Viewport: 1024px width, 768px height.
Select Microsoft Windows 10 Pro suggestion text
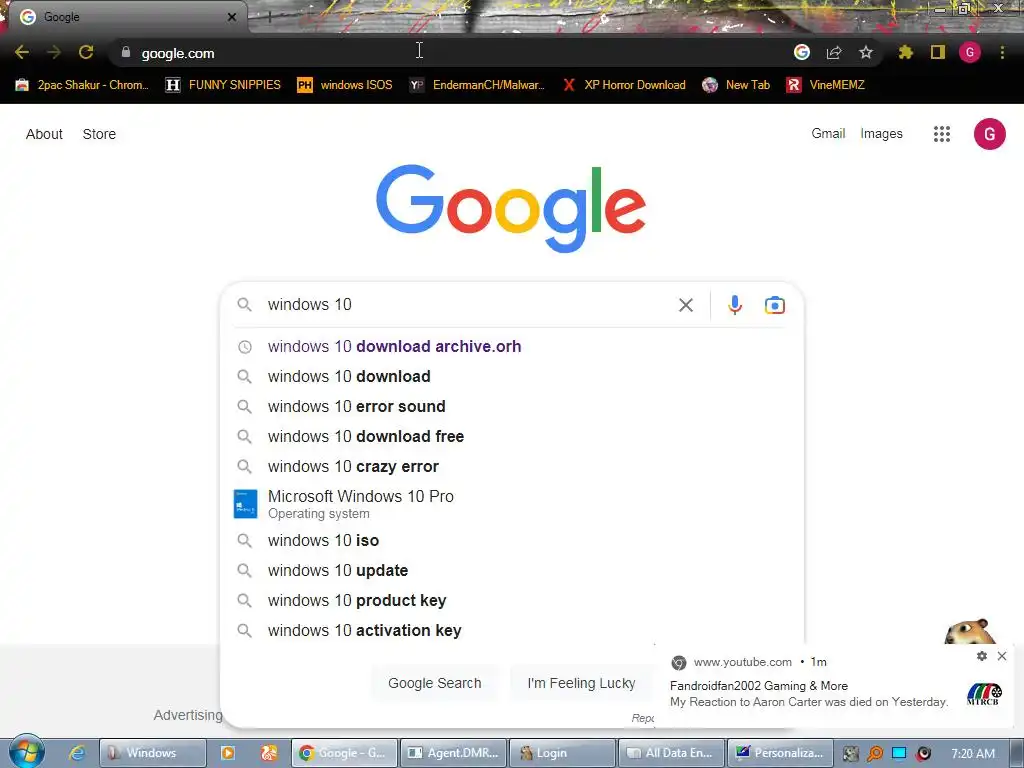pyautogui.click(x=360, y=496)
